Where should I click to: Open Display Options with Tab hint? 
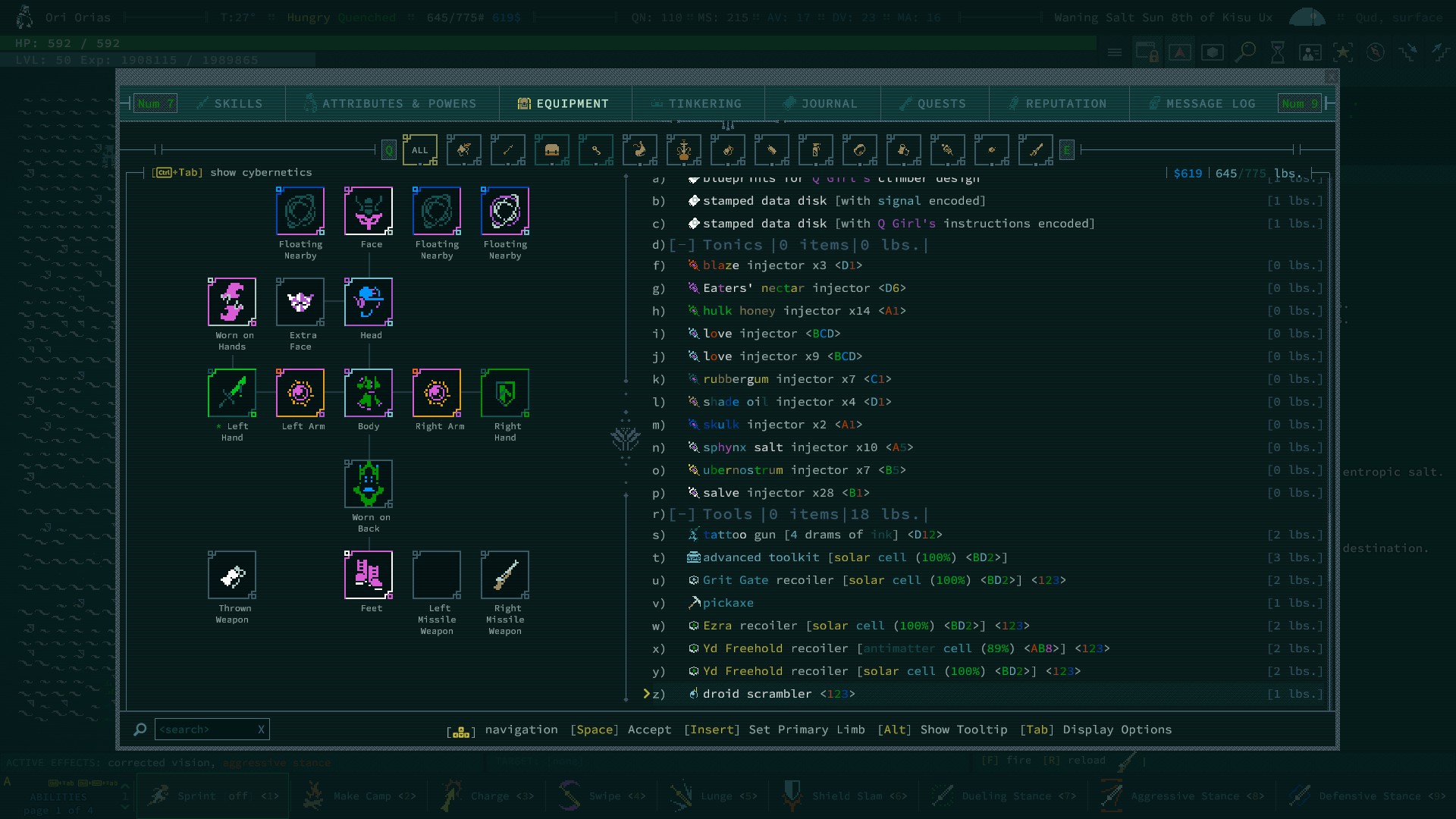pos(1116,730)
